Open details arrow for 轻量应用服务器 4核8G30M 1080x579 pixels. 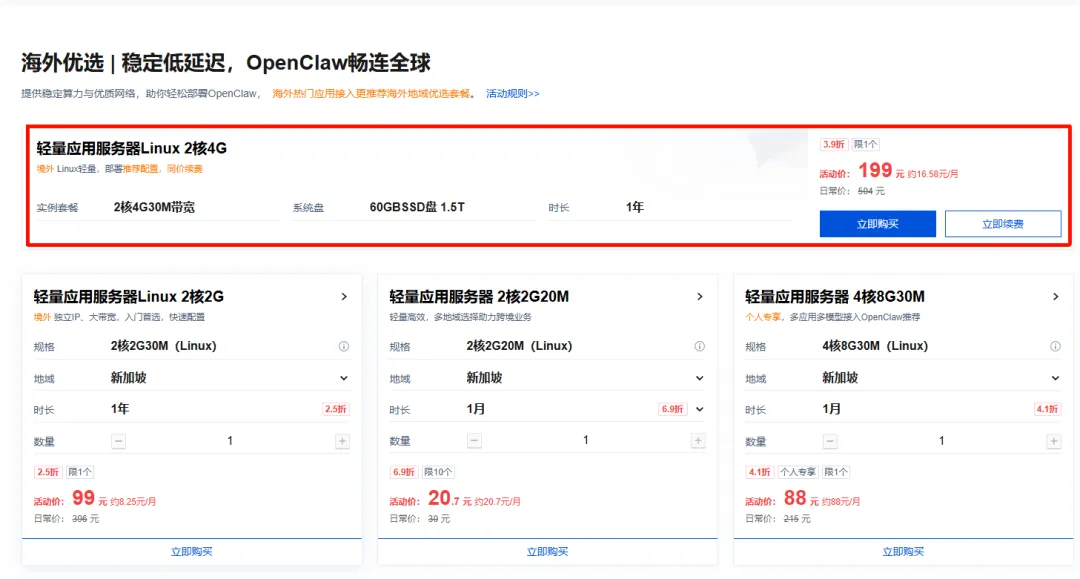[1055, 297]
